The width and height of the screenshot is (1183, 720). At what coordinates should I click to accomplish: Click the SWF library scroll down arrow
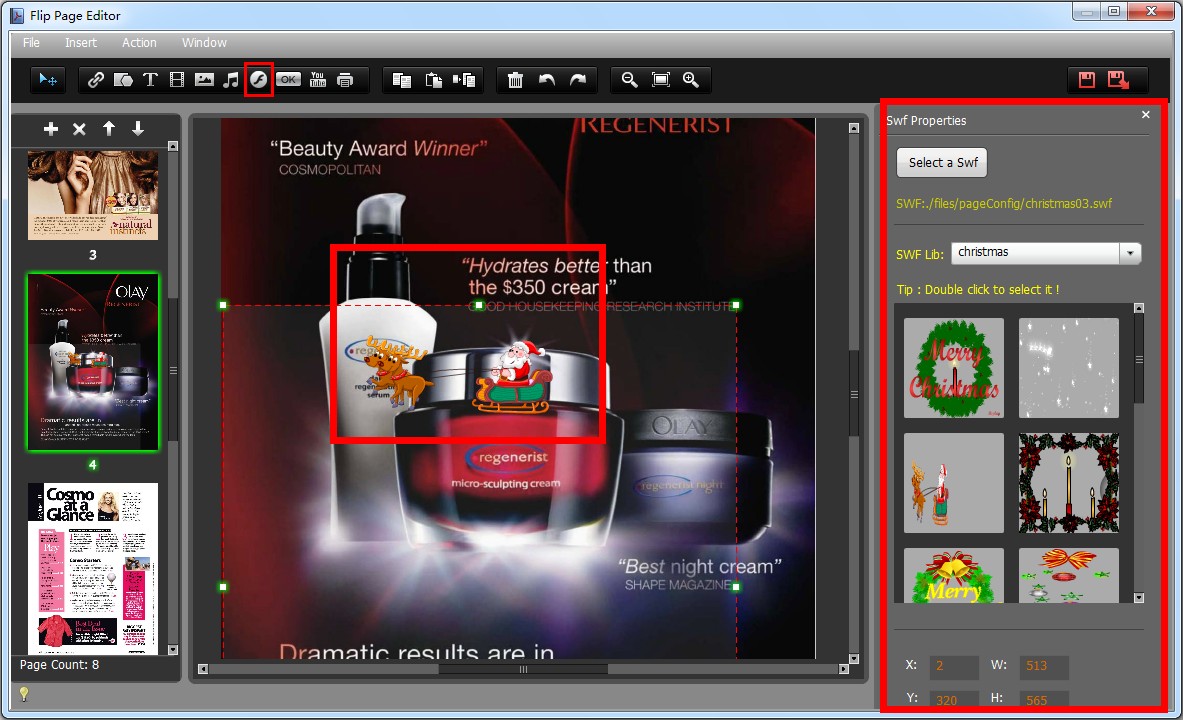[1139, 598]
